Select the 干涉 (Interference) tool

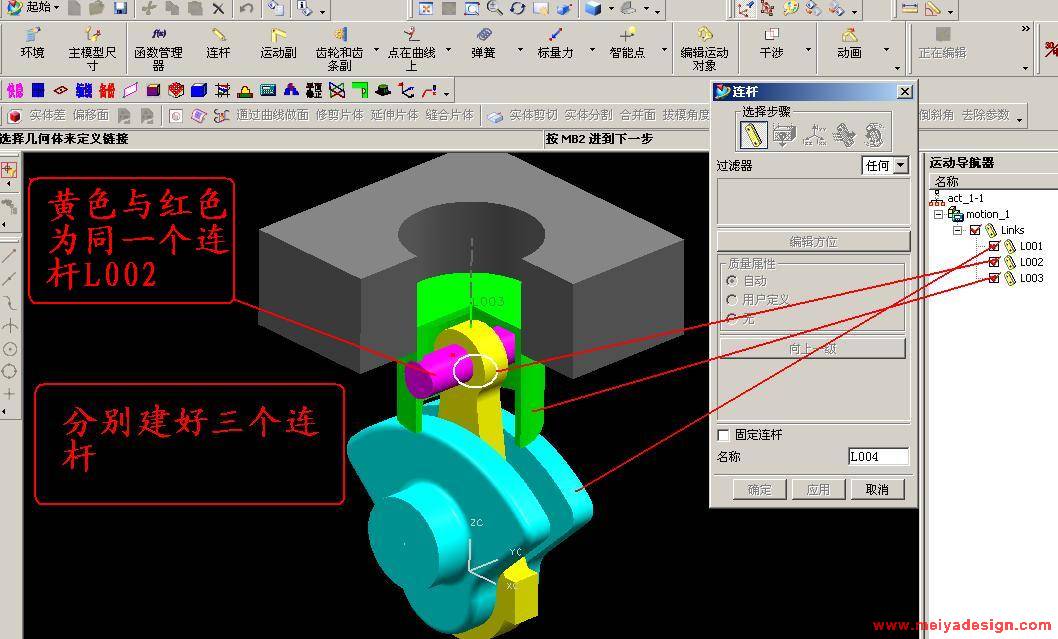(771, 45)
